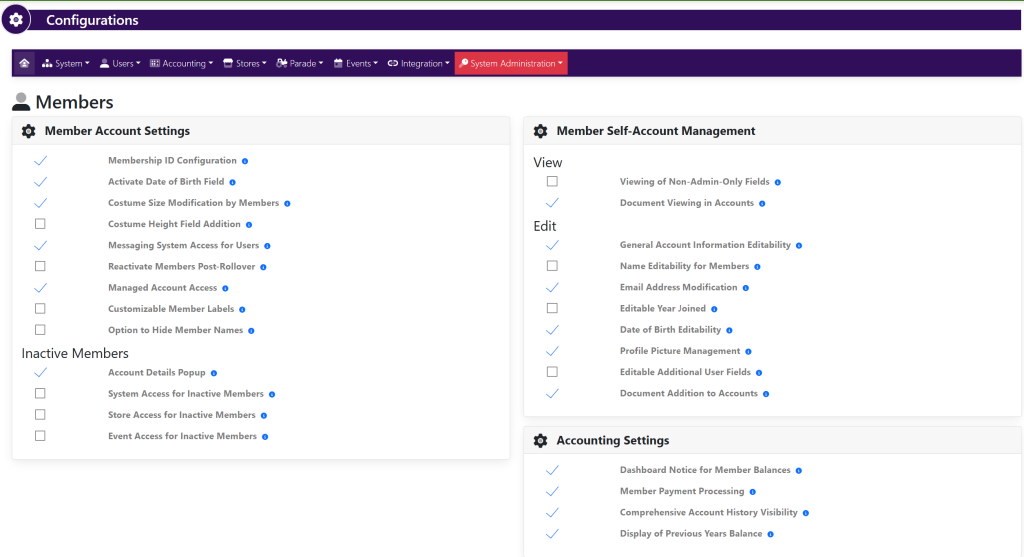Screen dimensions: 1024x557
Task: Open the System dropdown menu
Action: tap(66, 63)
